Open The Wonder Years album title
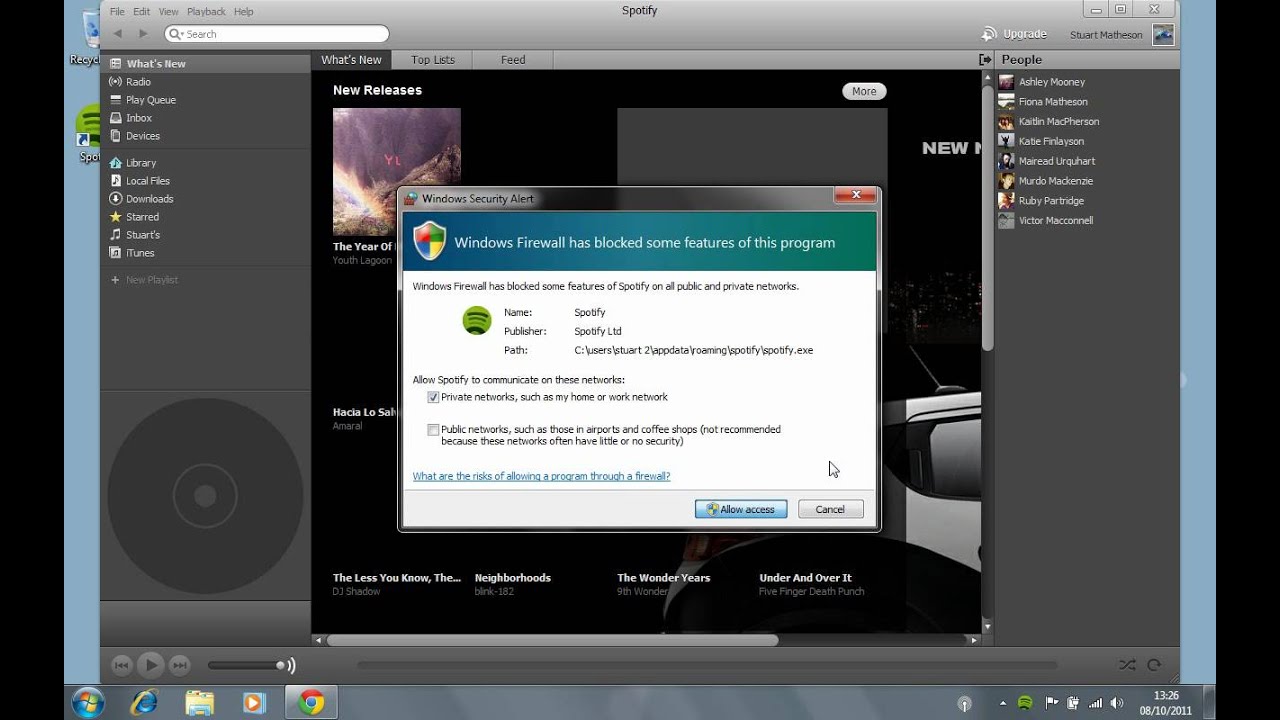This screenshot has width=1280, height=720. point(663,578)
